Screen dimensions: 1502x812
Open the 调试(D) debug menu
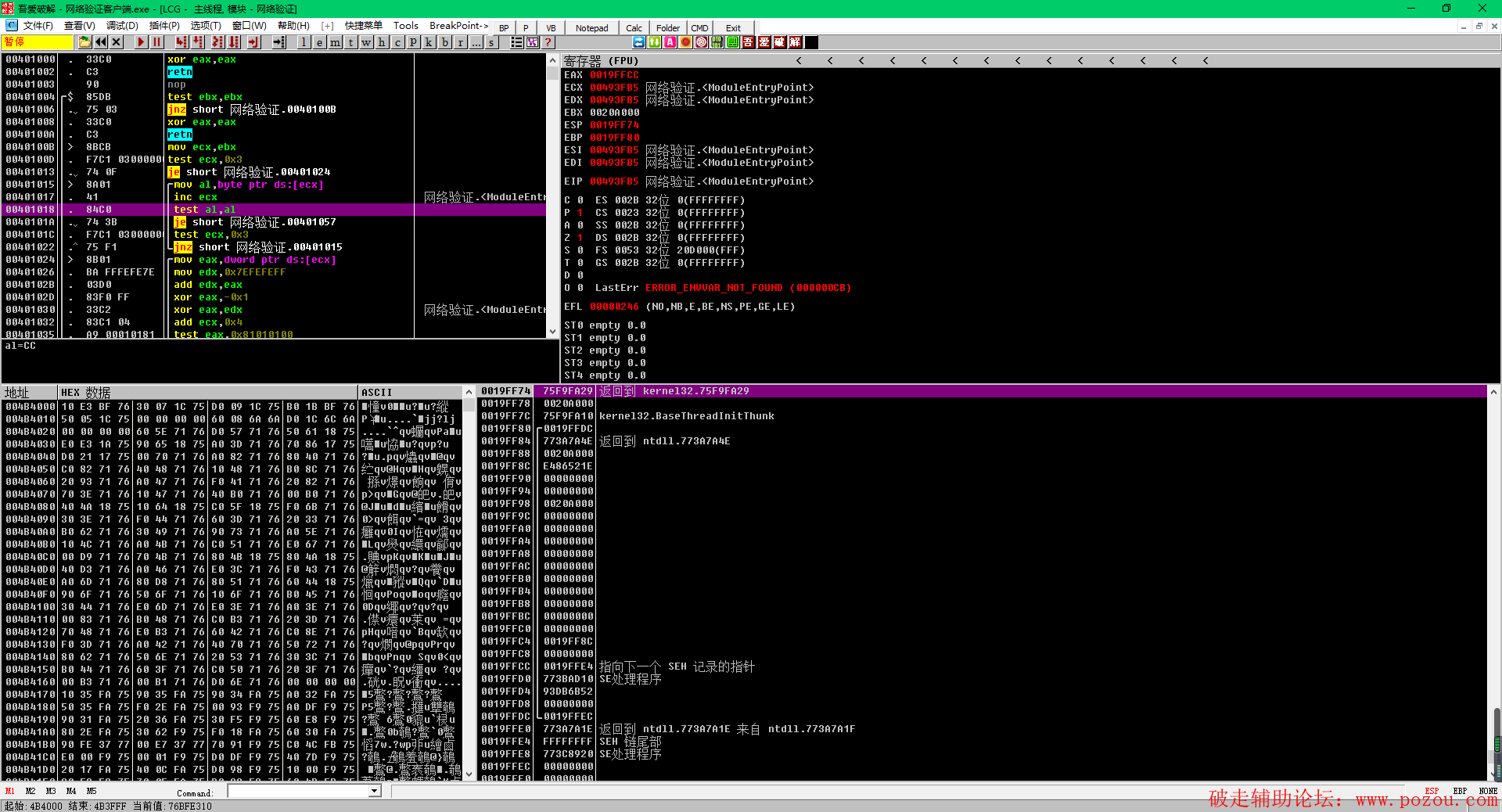click(x=122, y=26)
